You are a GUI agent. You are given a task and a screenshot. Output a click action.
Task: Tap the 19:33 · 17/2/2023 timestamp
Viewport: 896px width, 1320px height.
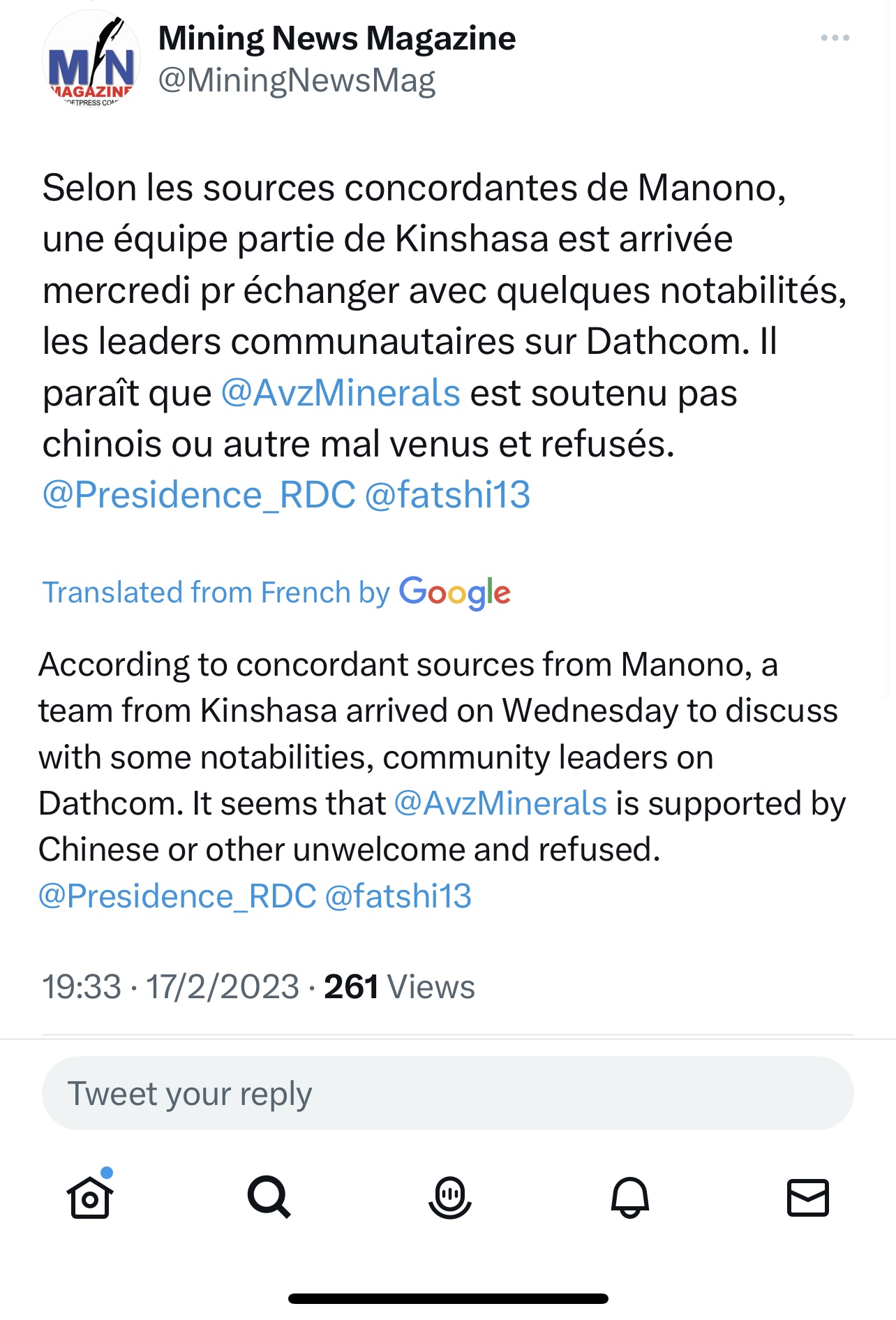point(171,987)
